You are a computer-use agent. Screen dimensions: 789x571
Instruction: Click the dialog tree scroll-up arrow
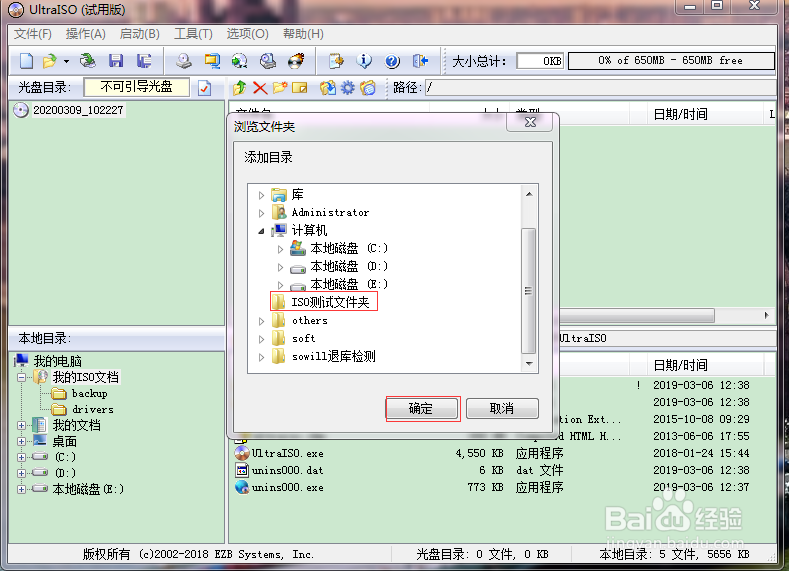529,194
